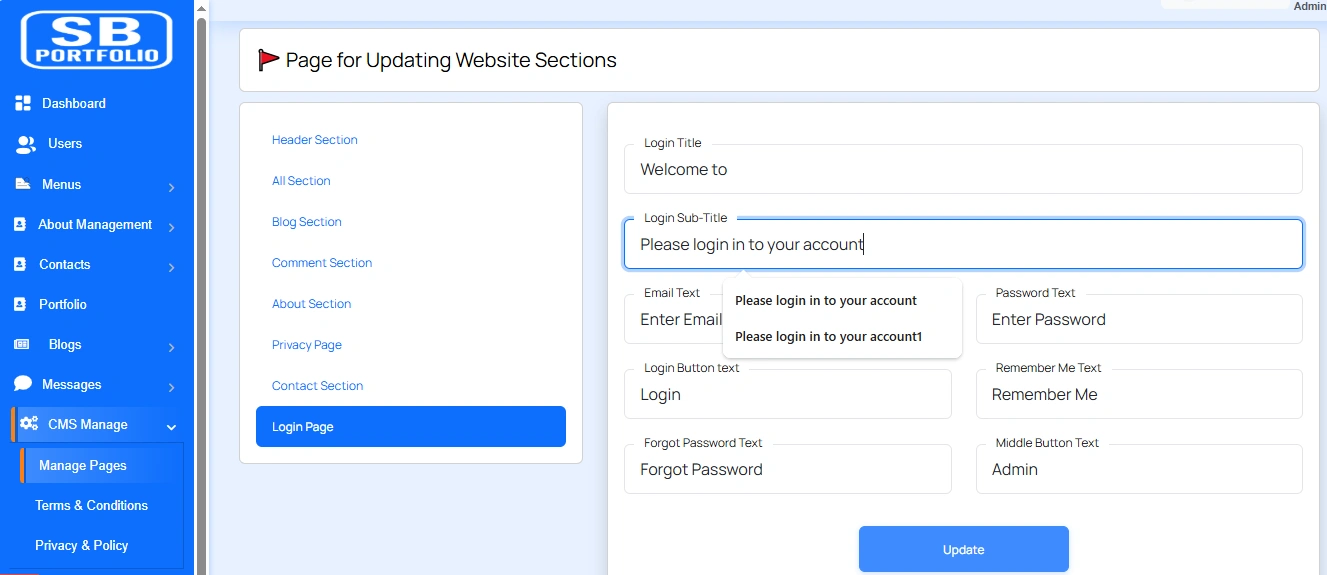Click the Blogs sidebar icon
Image resolution: width=1327 pixels, height=575 pixels.
tap(21, 344)
